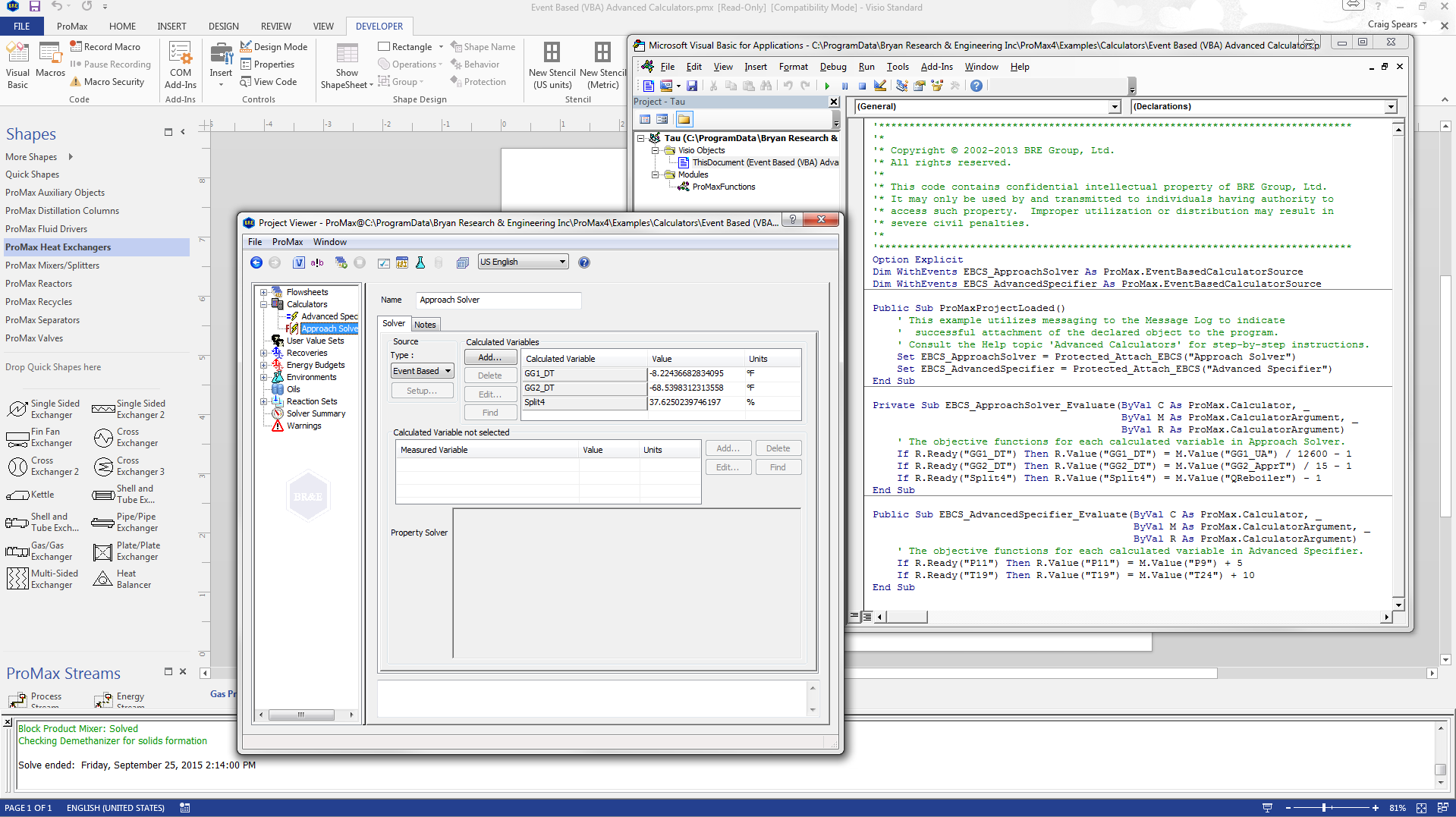Screen dimensions: 1456x817
Task: Click horizontal scrollbar in Project Viewer tree
Action: click(x=301, y=715)
